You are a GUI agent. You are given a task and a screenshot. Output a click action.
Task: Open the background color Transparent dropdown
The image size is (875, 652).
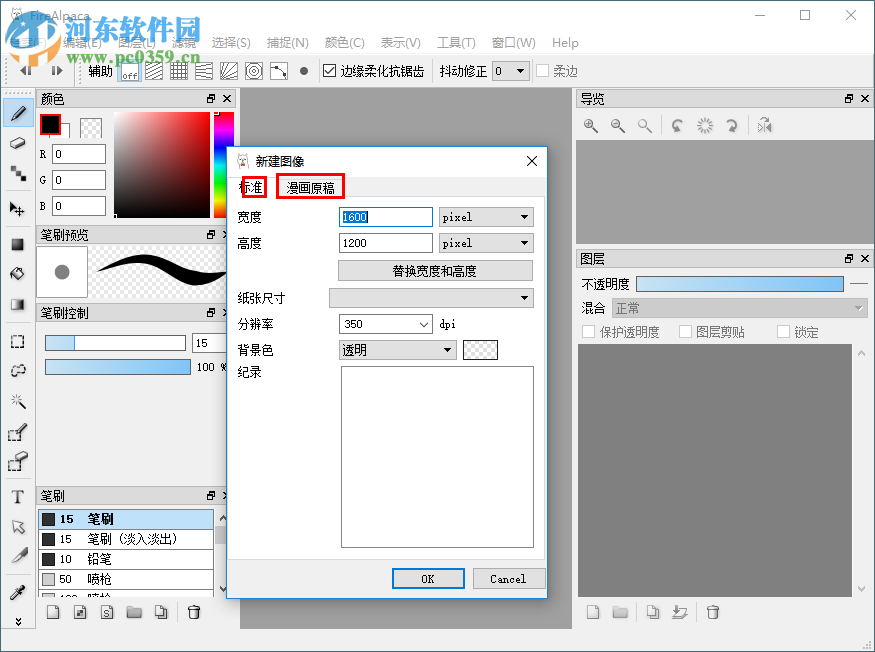coord(396,349)
